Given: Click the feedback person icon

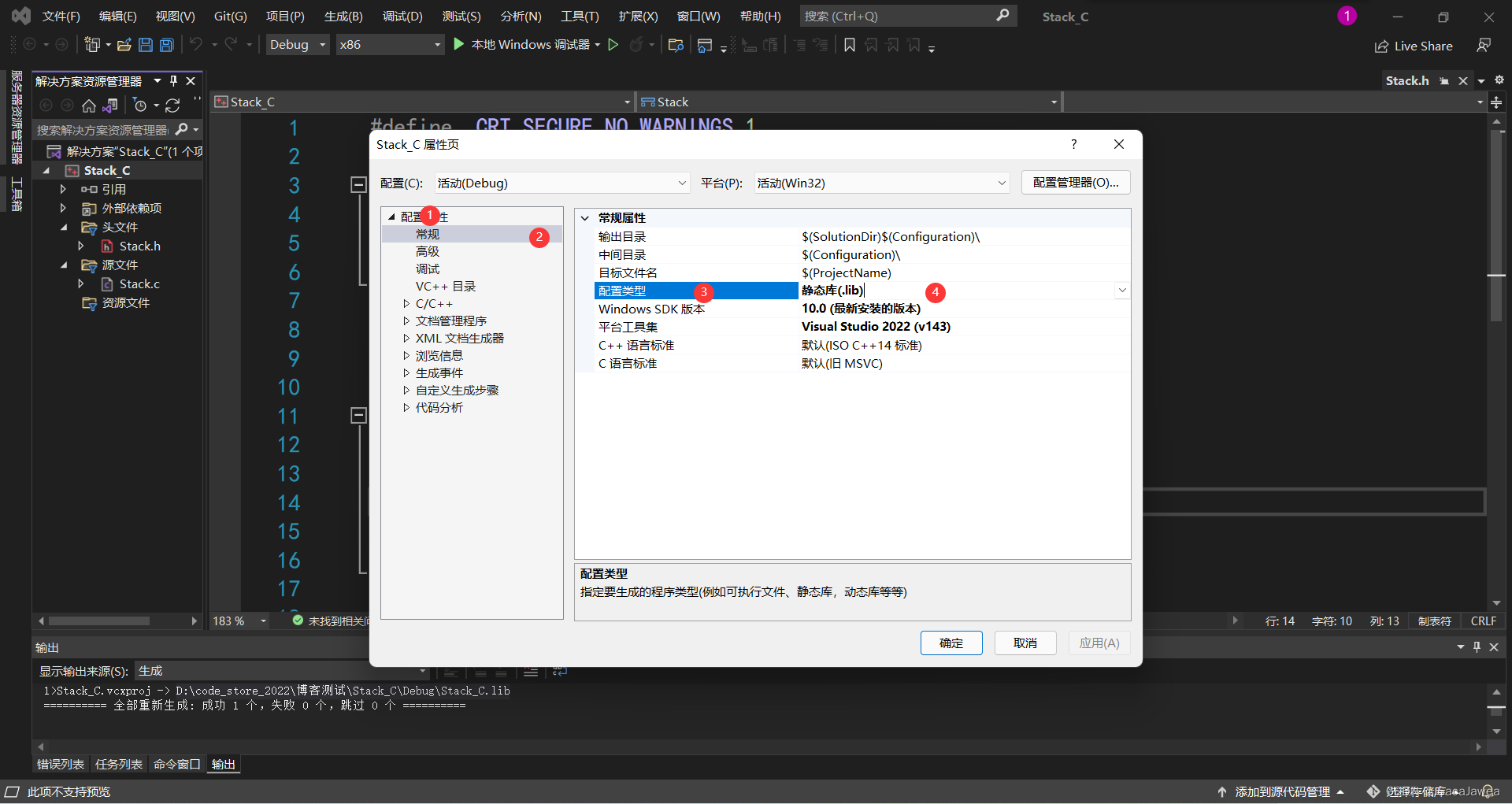Looking at the screenshot, I should [1484, 46].
